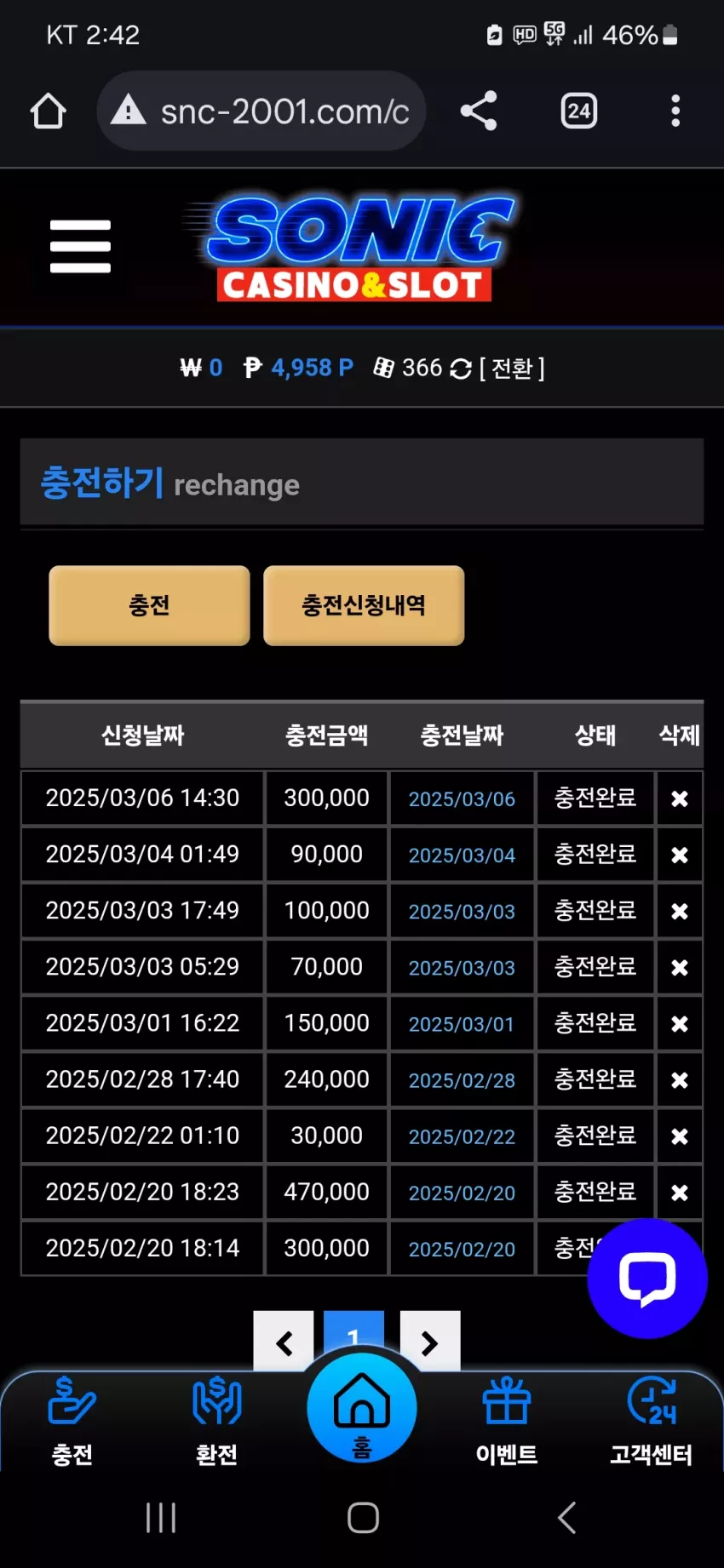Image resolution: width=724 pixels, height=1568 pixels.
Task: Open the hamburger menu icon
Action: tap(80, 246)
